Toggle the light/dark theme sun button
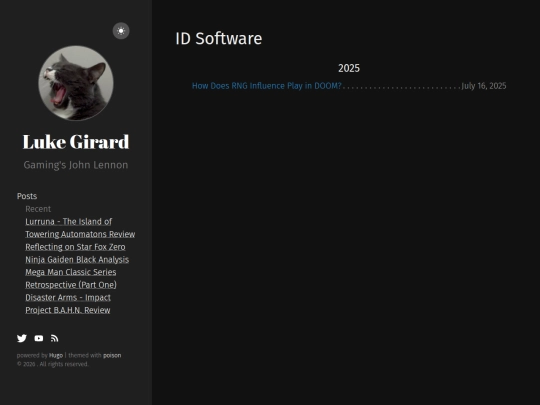The image size is (540, 405). [x=121, y=31]
